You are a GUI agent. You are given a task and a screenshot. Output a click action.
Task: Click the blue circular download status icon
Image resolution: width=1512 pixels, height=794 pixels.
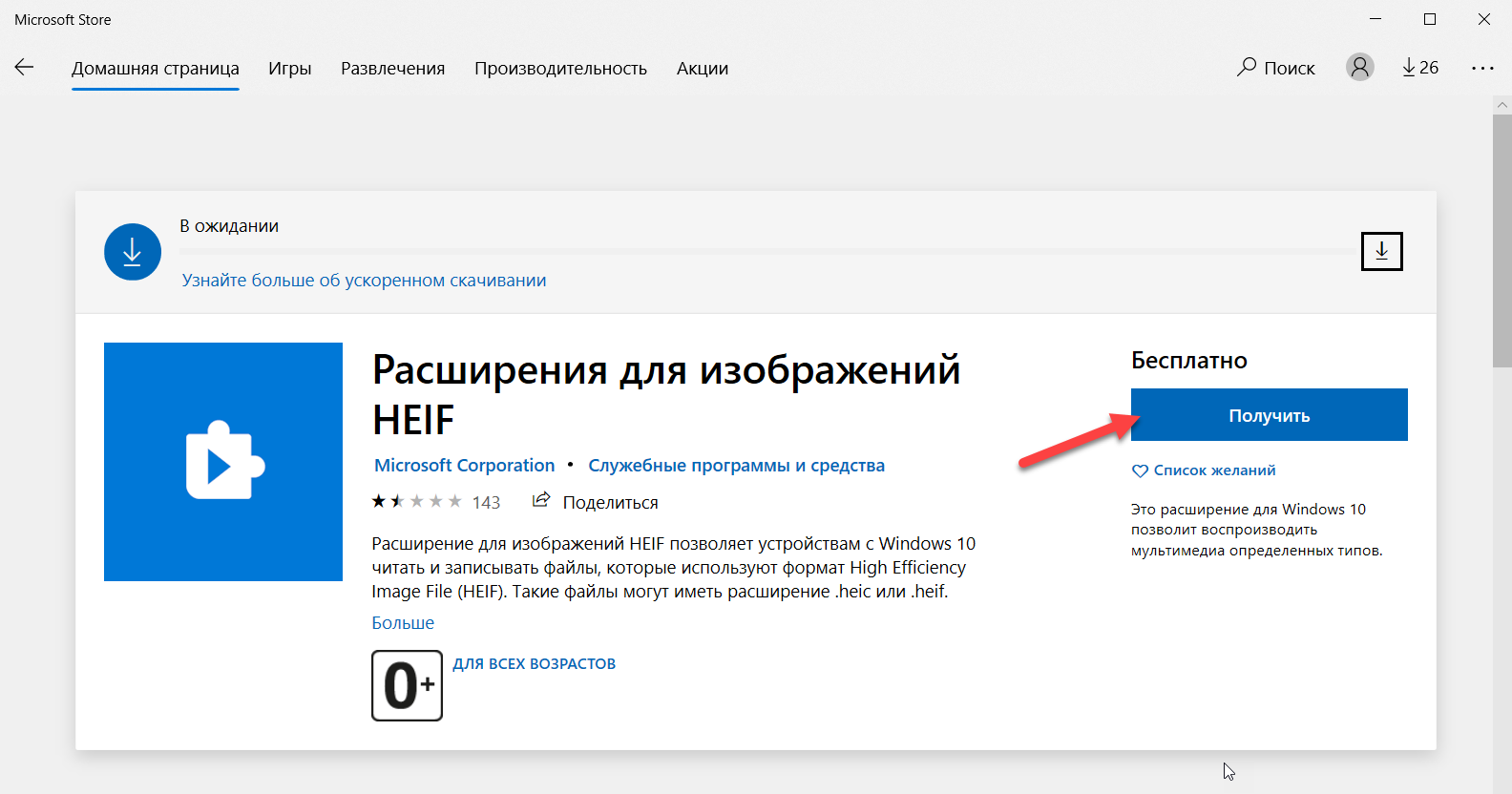click(133, 252)
